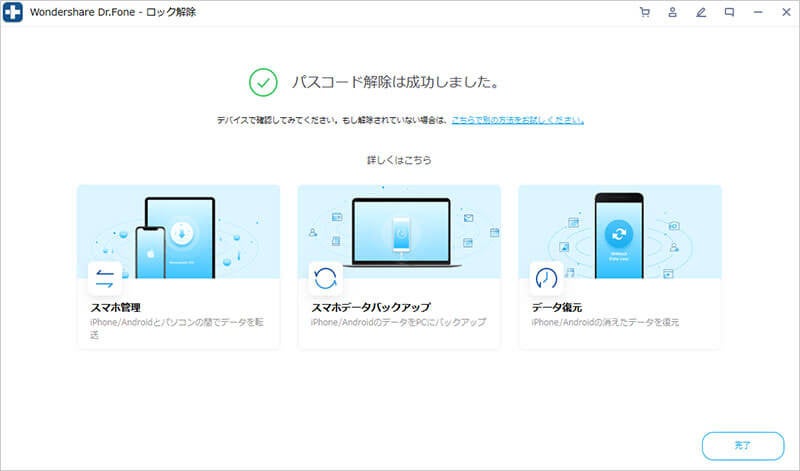This screenshot has width=800, height=471.
Task: Click the iPhone/Androidの消えたデータを復元 description
Action: 605,323
